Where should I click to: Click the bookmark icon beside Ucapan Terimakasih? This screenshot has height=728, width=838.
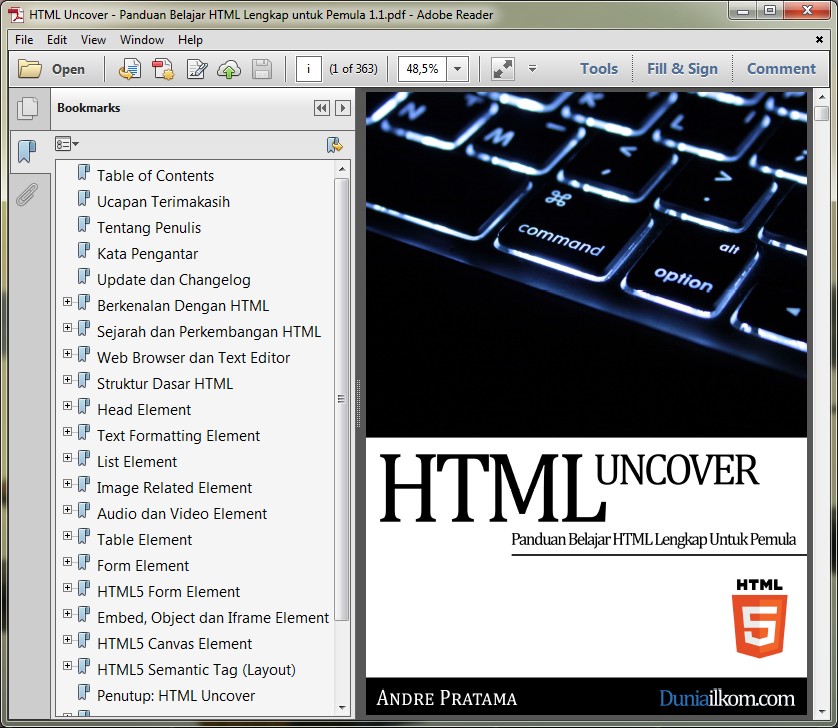click(x=84, y=198)
